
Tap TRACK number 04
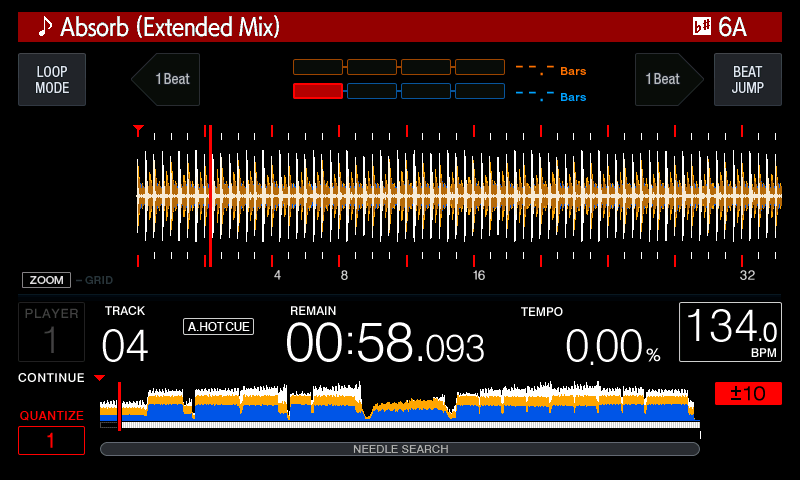coord(125,346)
